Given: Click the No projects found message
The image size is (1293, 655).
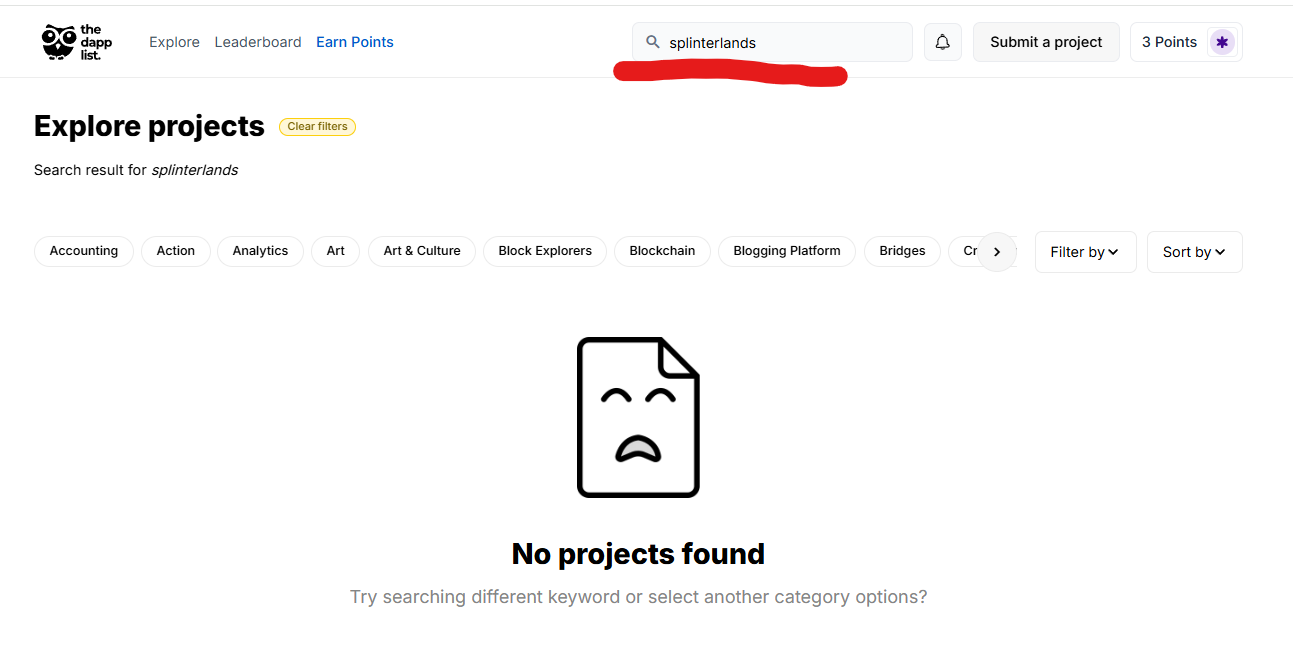Looking at the screenshot, I should (638, 553).
